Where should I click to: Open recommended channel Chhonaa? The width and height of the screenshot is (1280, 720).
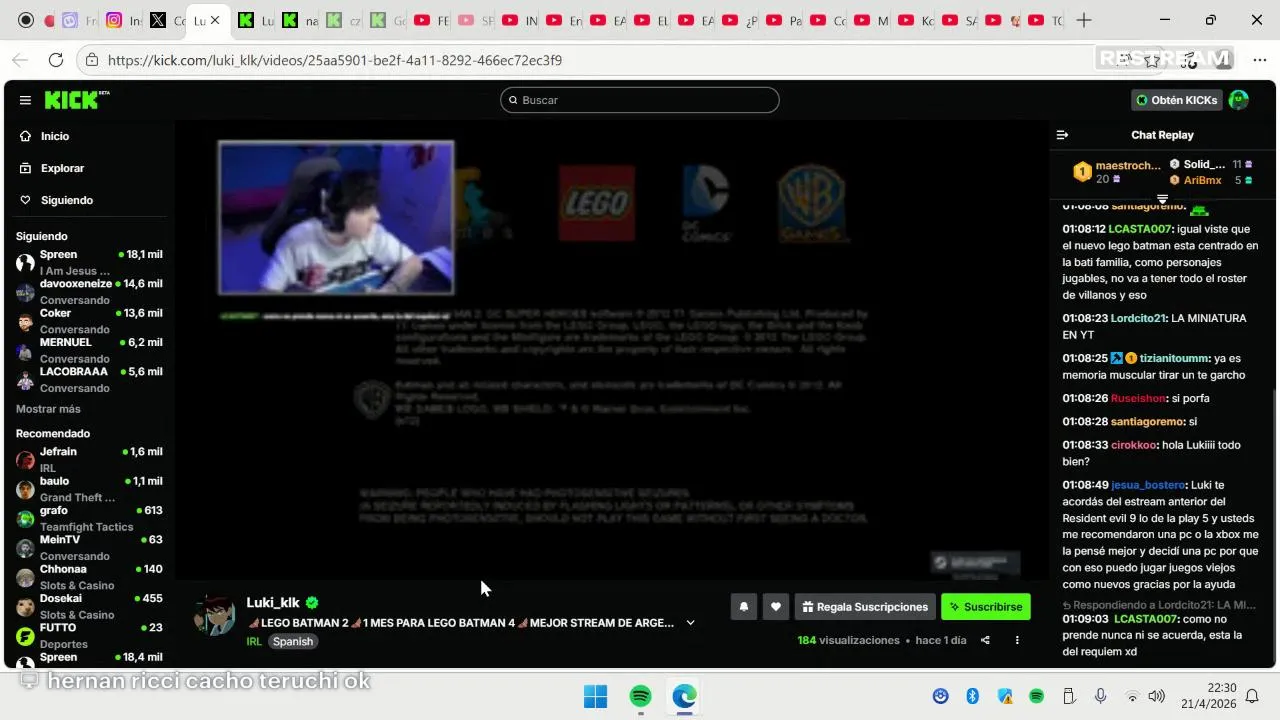click(x=88, y=577)
